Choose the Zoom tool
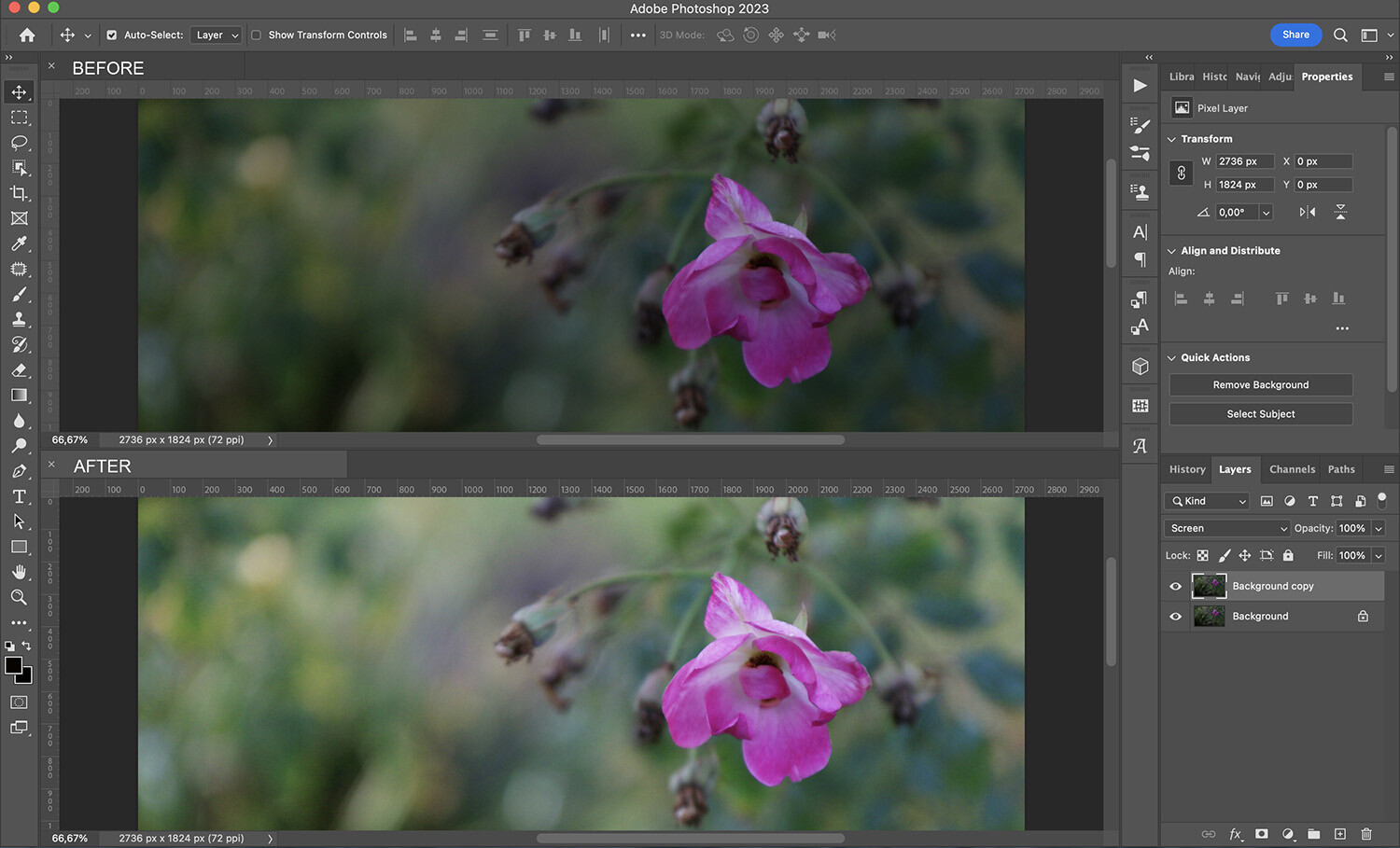Viewport: 1400px width, 848px height. pos(19,597)
